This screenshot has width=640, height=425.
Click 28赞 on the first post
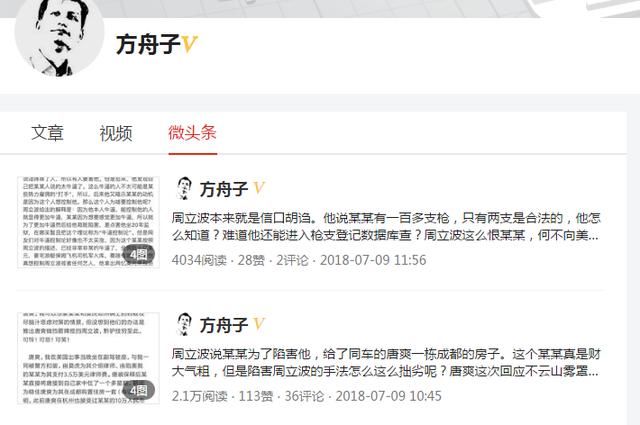click(251, 260)
